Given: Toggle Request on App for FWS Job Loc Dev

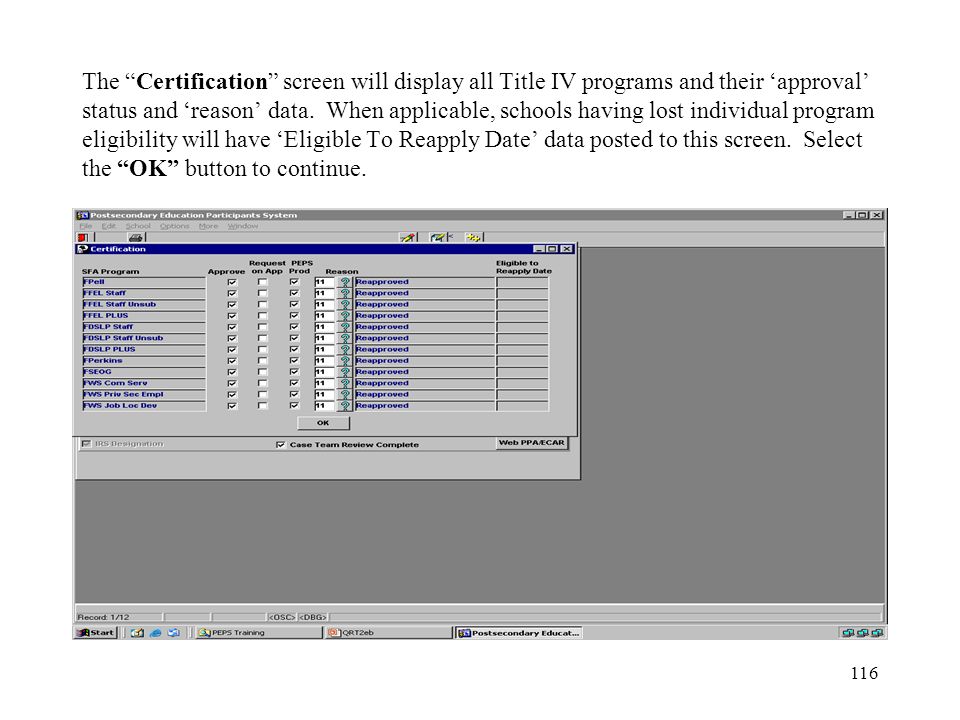Looking at the screenshot, I should click(262, 405).
